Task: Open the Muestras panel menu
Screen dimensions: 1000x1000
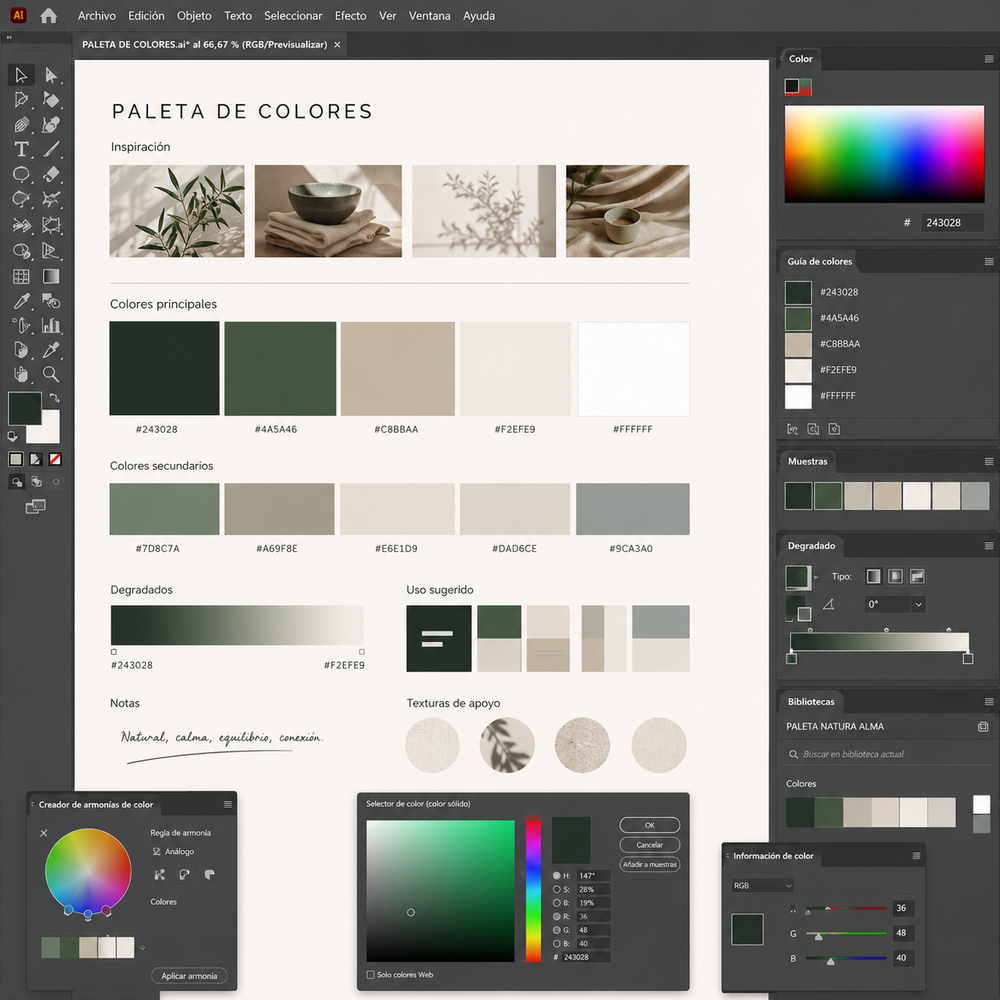Action: tap(989, 461)
